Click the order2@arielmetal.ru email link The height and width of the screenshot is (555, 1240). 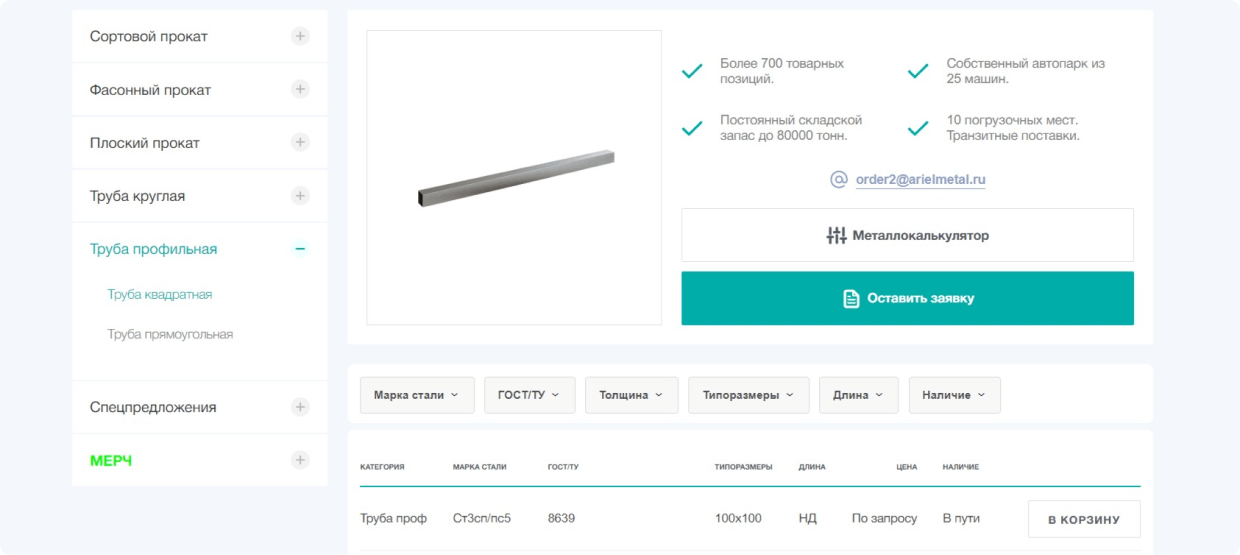pyautogui.click(x=920, y=180)
